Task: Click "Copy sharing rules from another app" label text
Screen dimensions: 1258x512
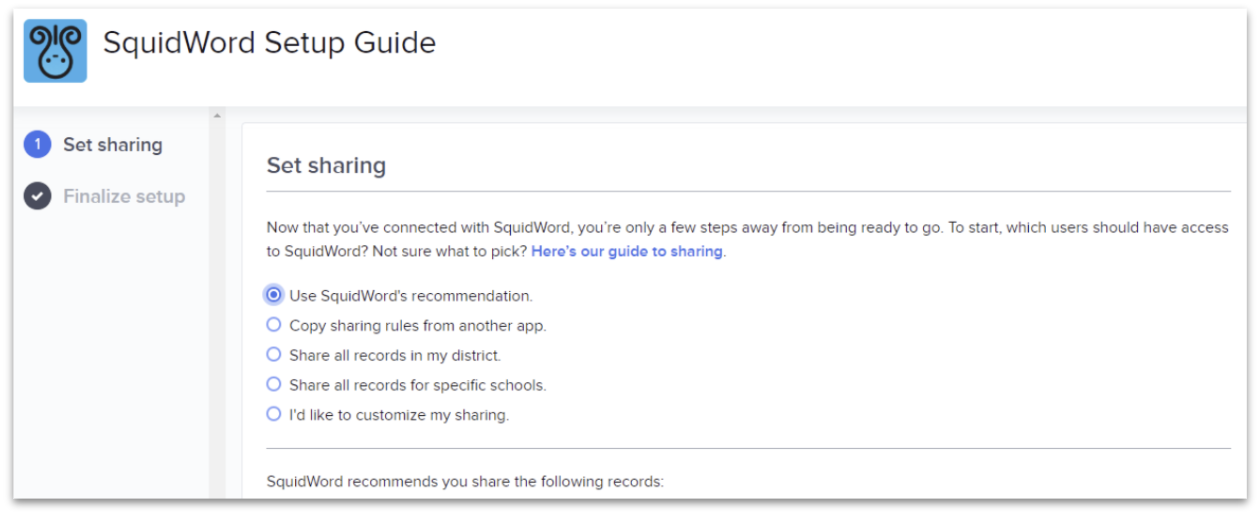Action: (x=417, y=325)
